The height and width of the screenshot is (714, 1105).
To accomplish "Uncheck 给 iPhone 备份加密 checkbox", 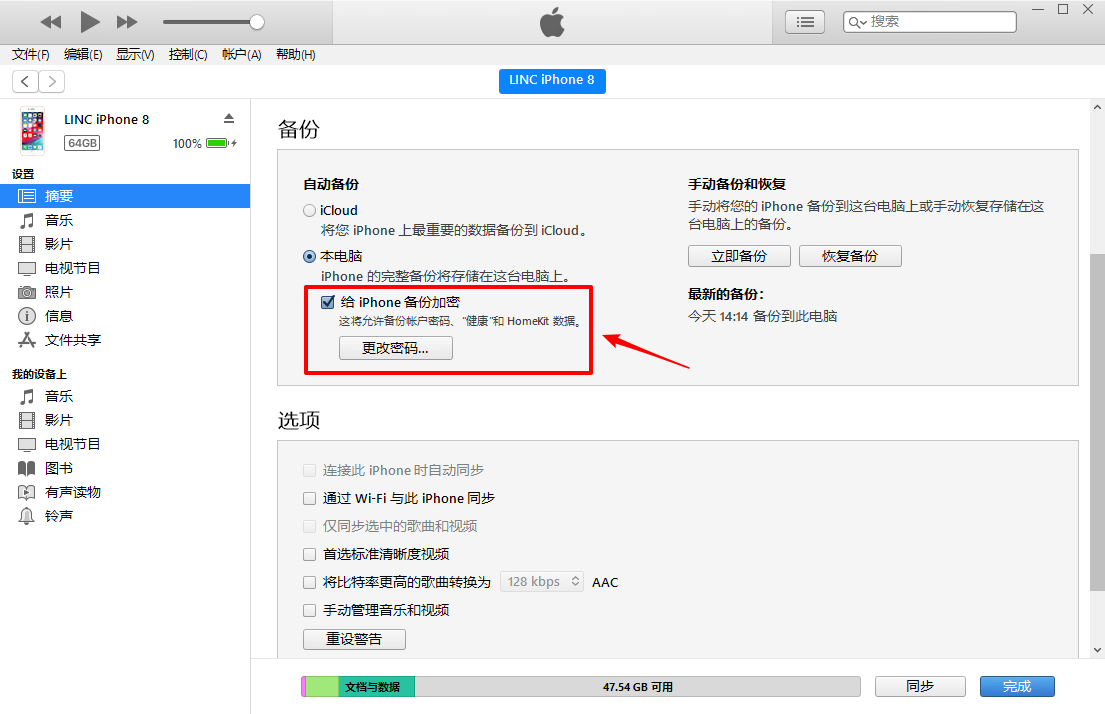I will 327,302.
